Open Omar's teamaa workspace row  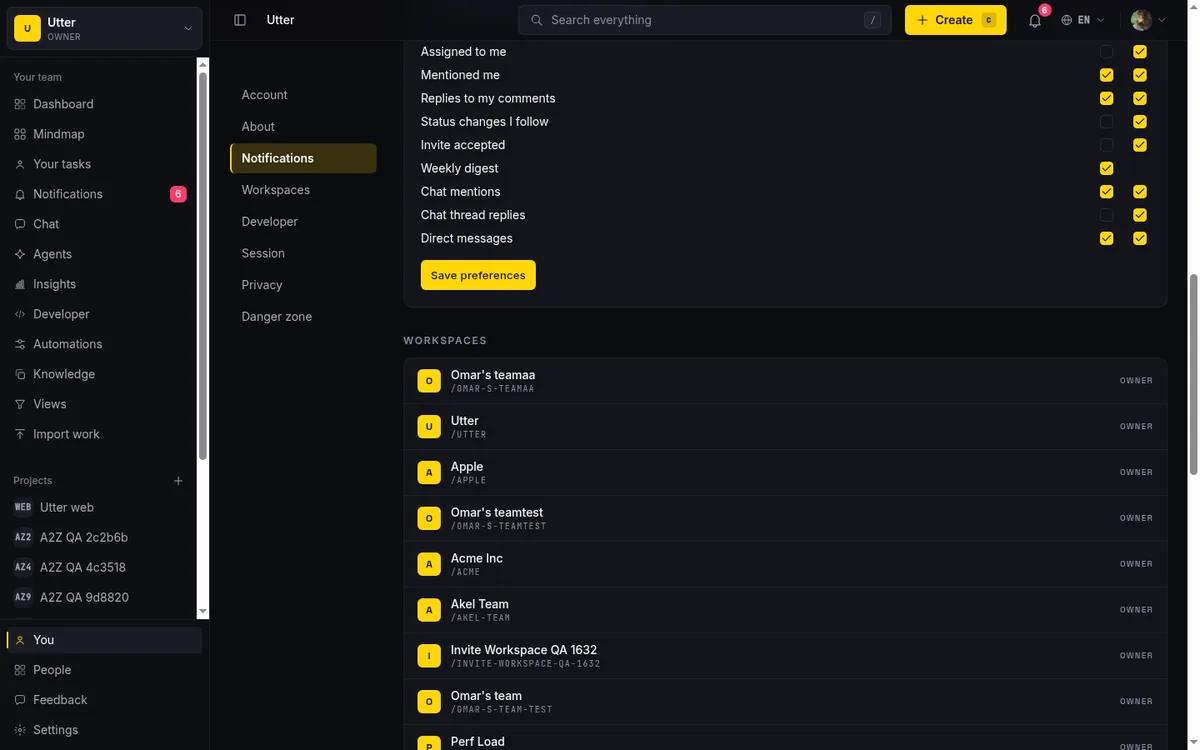pyautogui.click(x=785, y=381)
